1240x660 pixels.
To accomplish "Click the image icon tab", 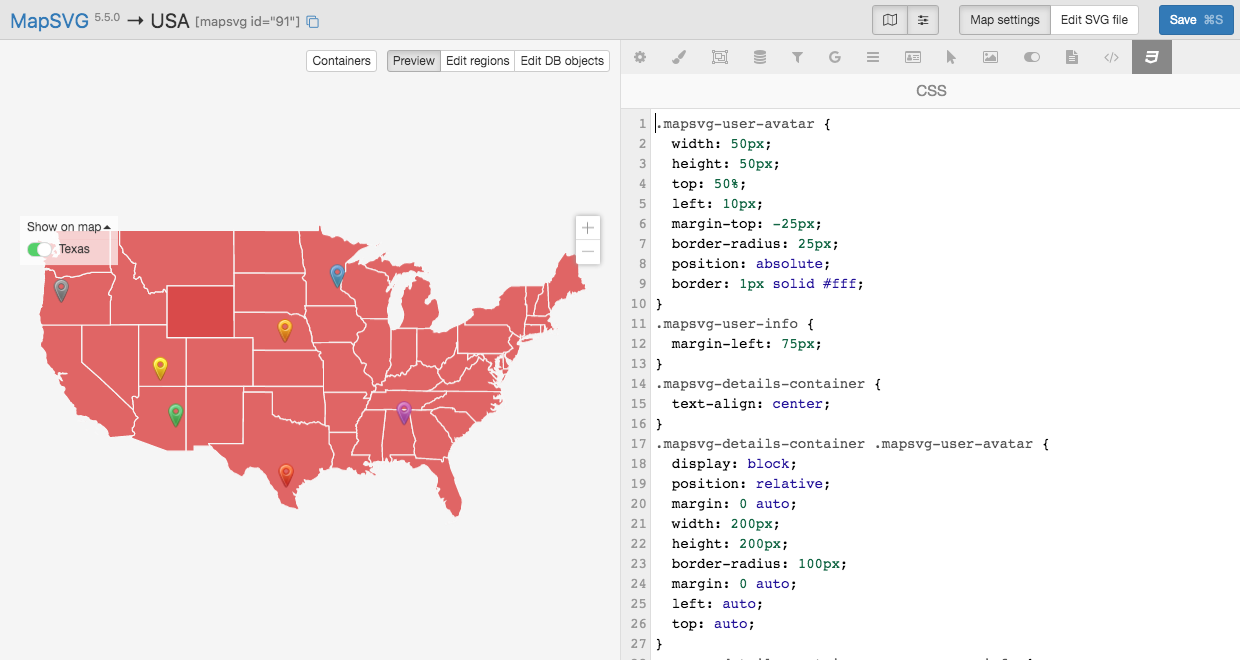I will (x=990, y=58).
